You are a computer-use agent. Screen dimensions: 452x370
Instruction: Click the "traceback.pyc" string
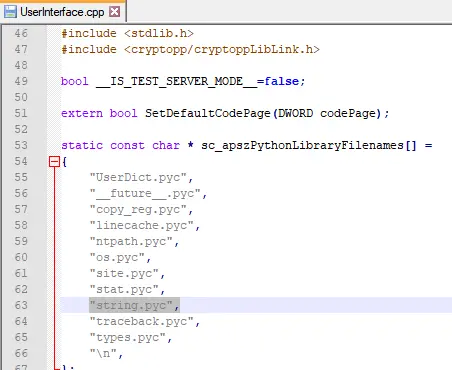[x=142, y=321]
